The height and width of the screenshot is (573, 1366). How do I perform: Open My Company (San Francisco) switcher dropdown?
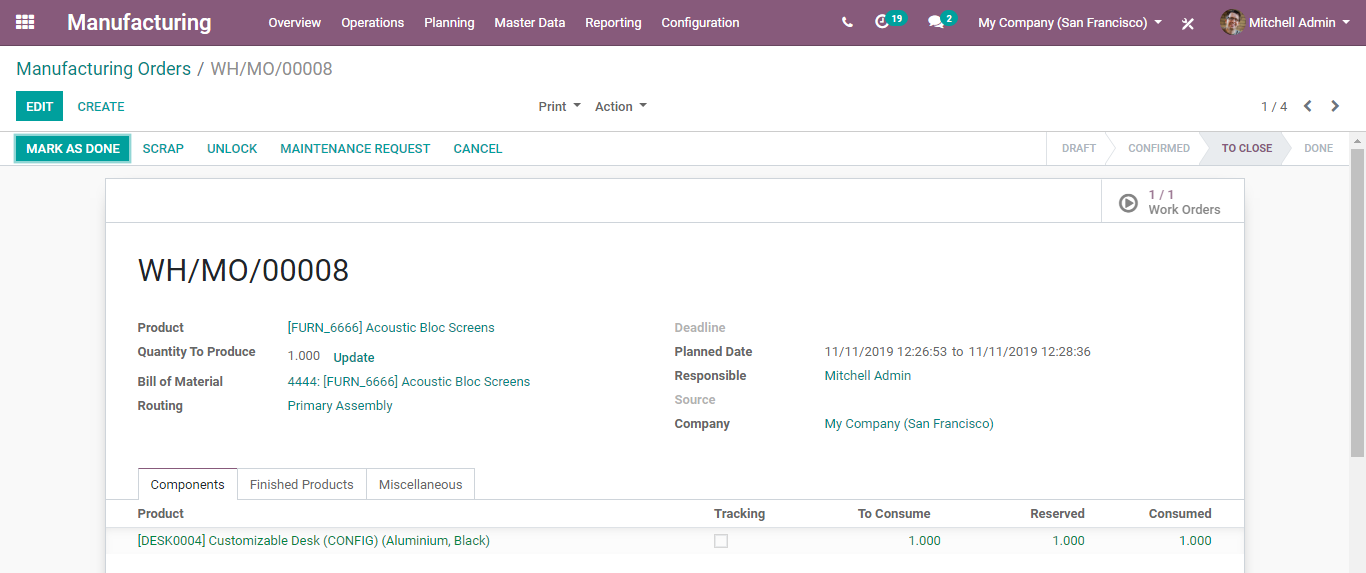[x=1070, y=22]
